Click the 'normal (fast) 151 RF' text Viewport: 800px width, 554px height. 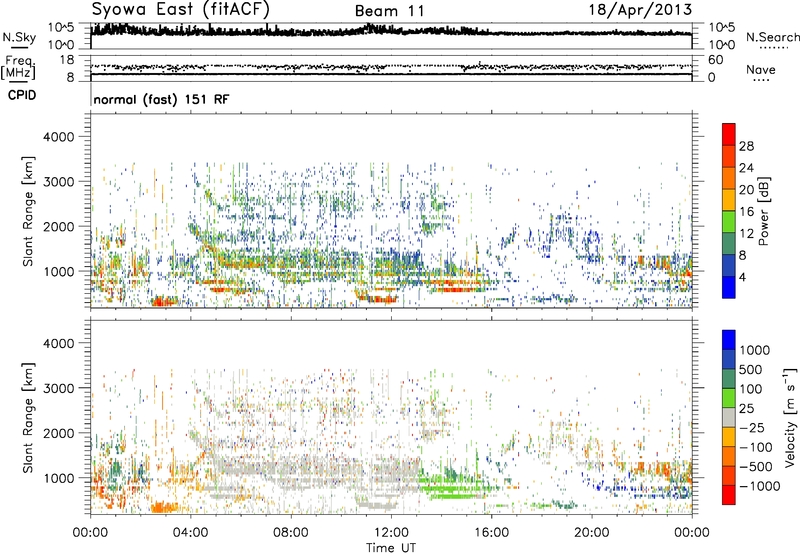tap(161, 99)
